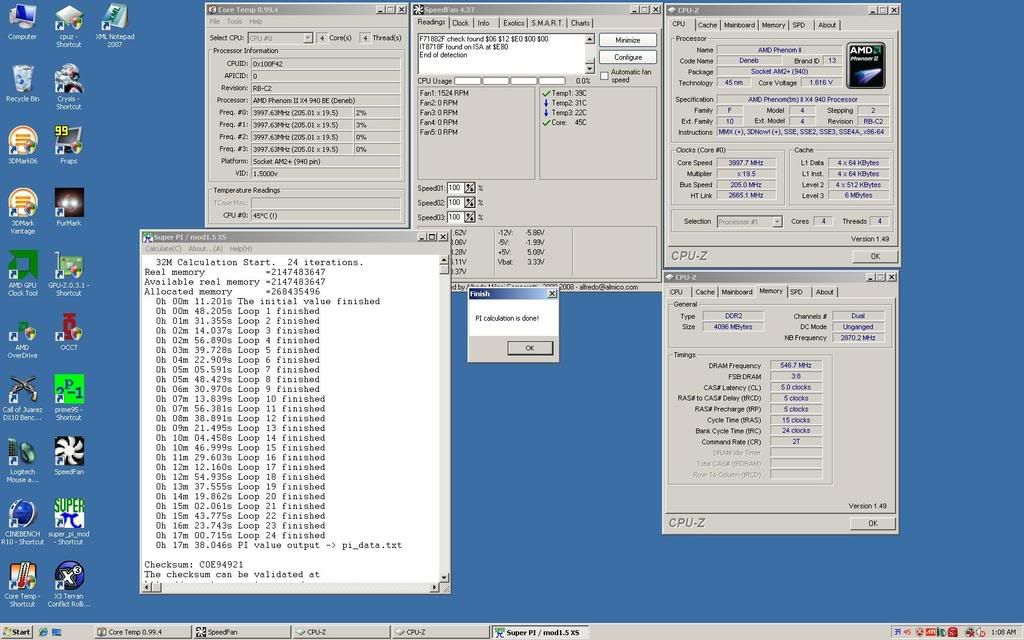Click the AMD Phenom II logo in CPU-Z

865,65
